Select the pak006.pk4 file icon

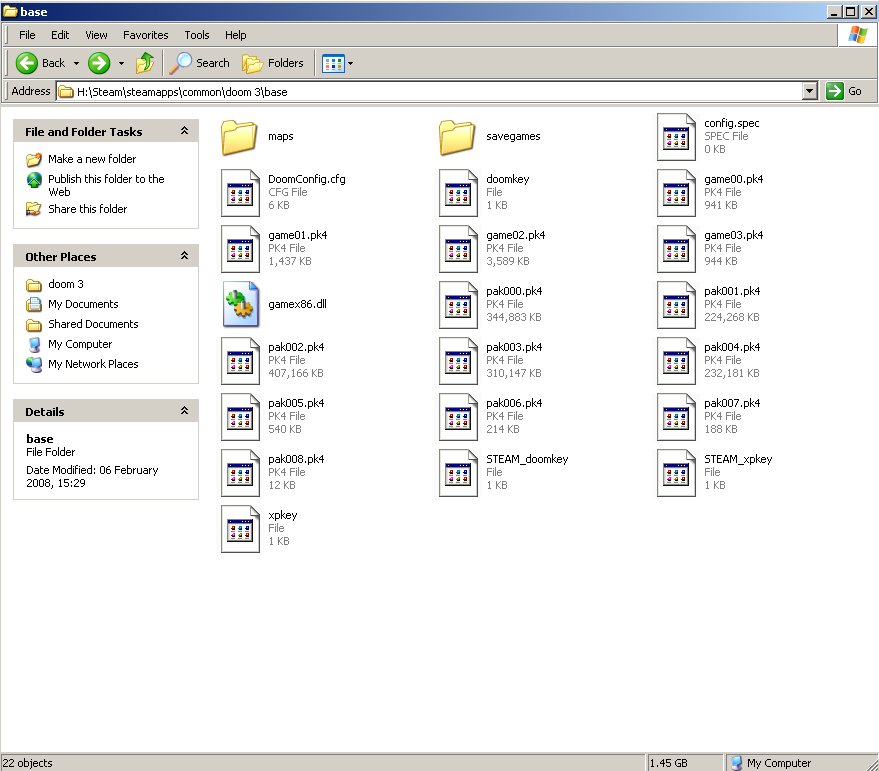pos(458,417)
